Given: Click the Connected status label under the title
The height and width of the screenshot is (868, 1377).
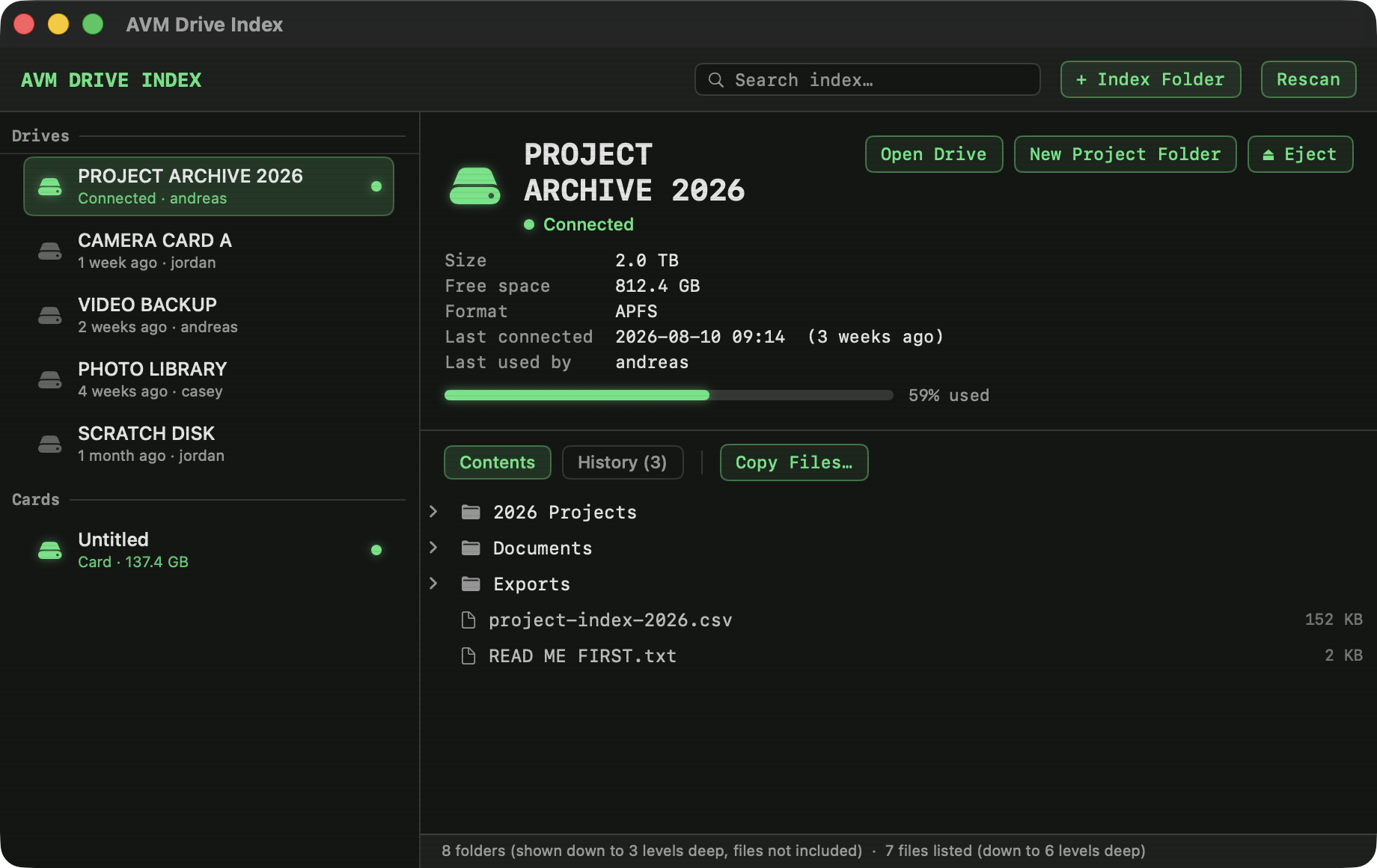Looking at the screenshot, I should point(589,224).
